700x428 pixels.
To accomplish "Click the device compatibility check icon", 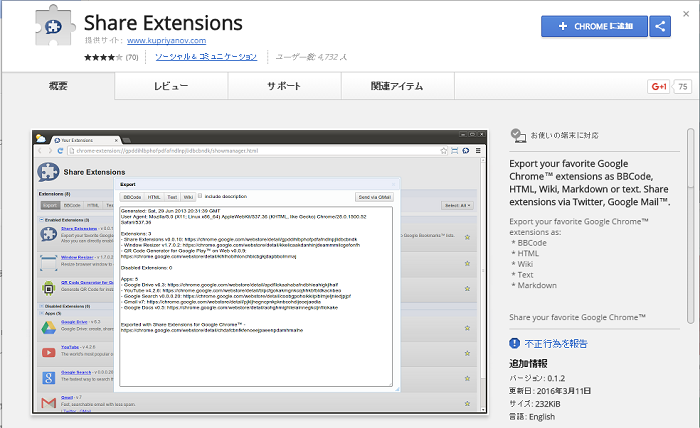I will pos(518,135).
